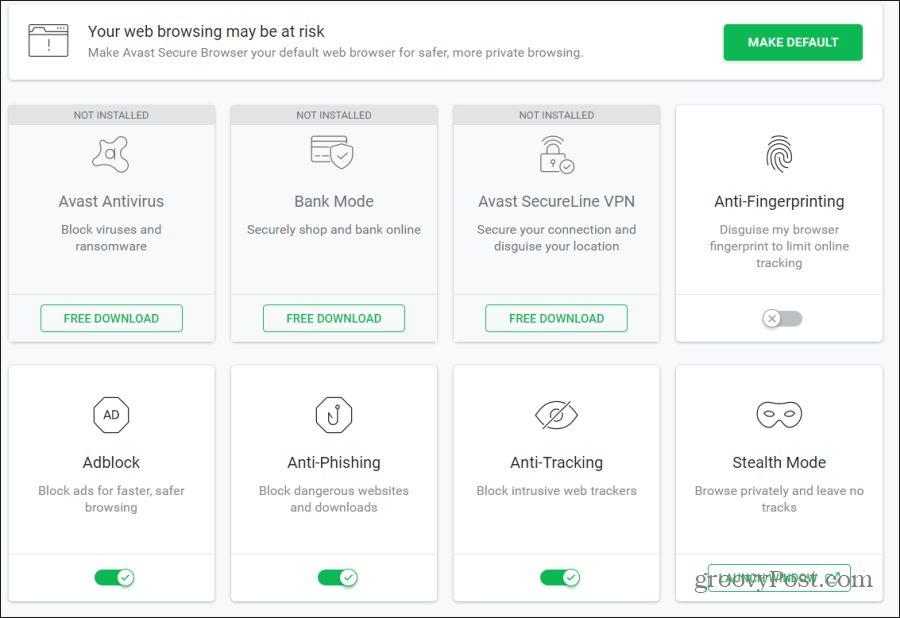Click NOT INSTALLED label above SecureLine VPN
Image resolution: width=900 pixels, height=618 pixels.
pyautogui.click(x=556, y=115)
